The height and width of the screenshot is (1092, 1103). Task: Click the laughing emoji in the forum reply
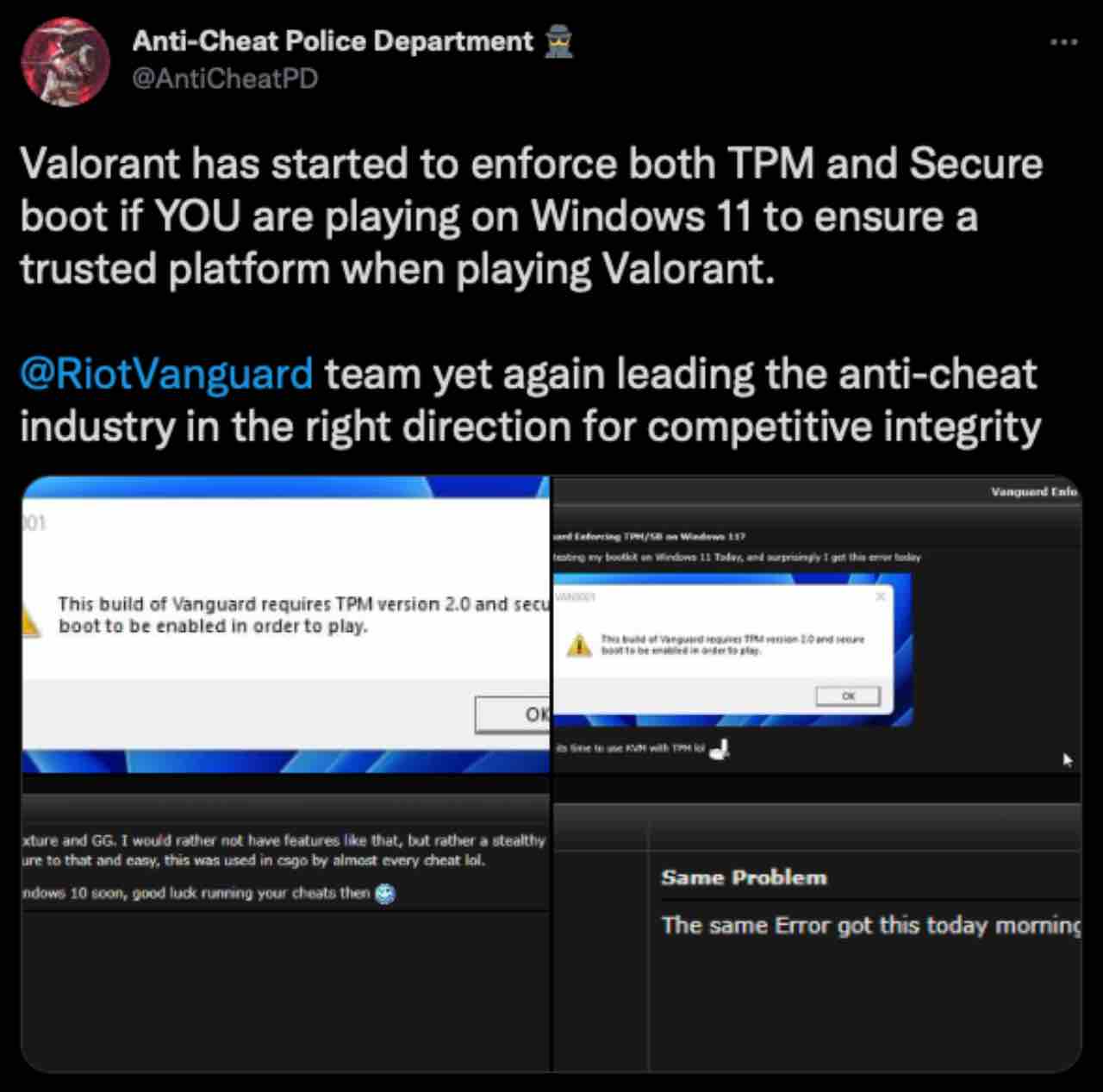(385, 894)
